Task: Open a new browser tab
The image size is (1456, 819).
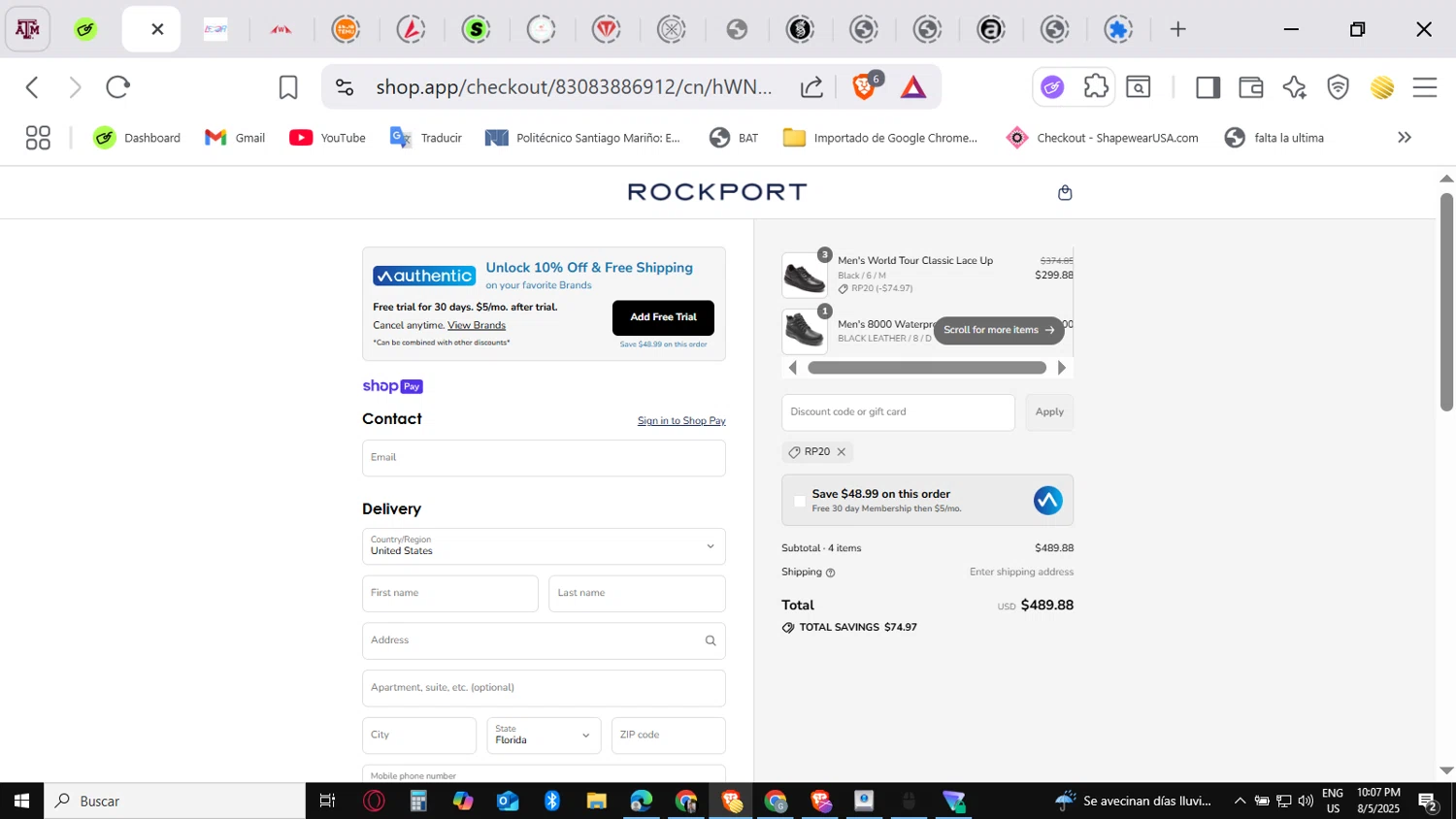Action: pyautogui.click(x=1177, y=29)
